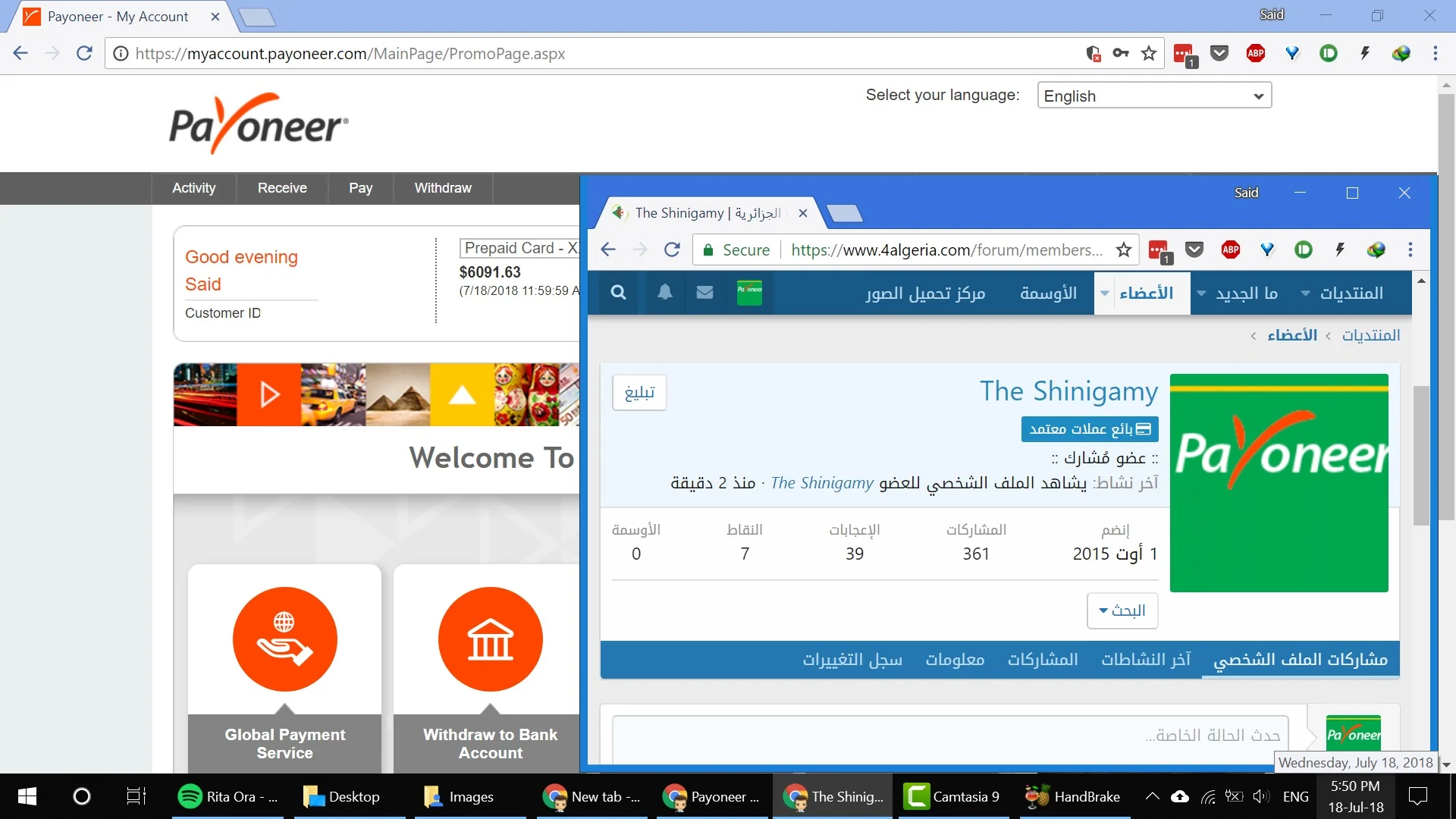Click the large Payoneer profile avatar

pos(1279,483)
